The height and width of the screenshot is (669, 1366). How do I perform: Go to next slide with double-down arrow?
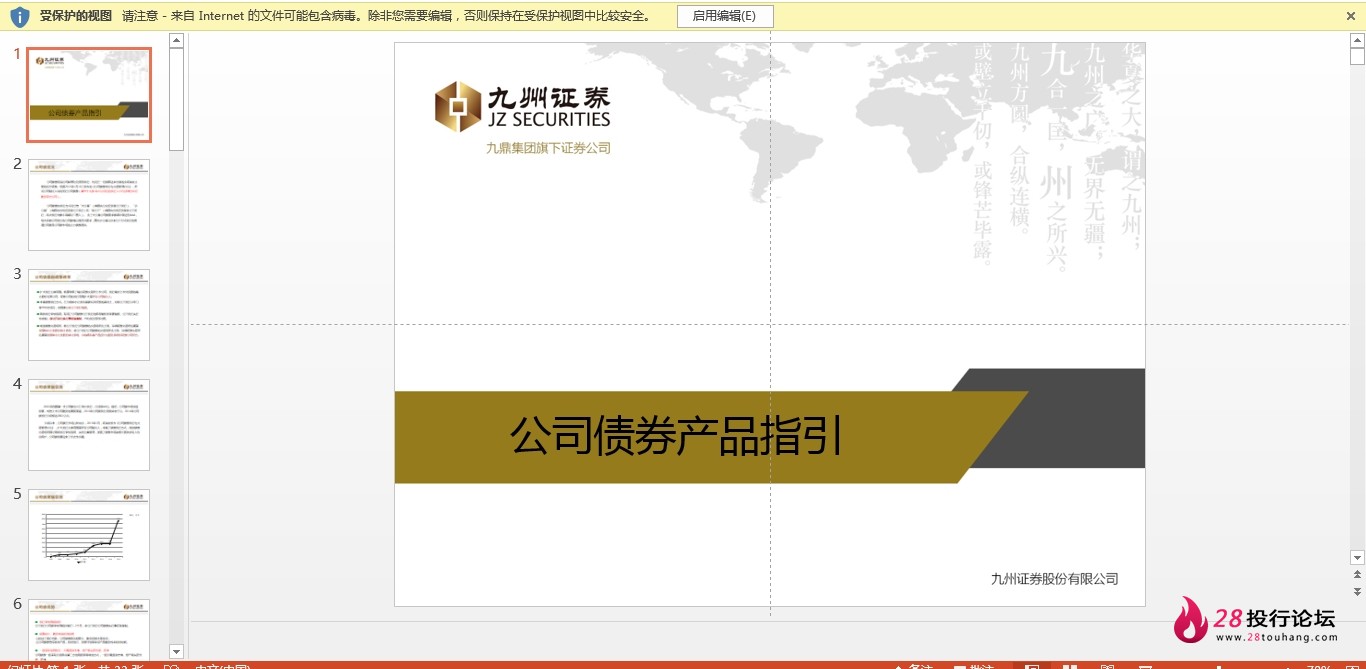pos(1357,592)
